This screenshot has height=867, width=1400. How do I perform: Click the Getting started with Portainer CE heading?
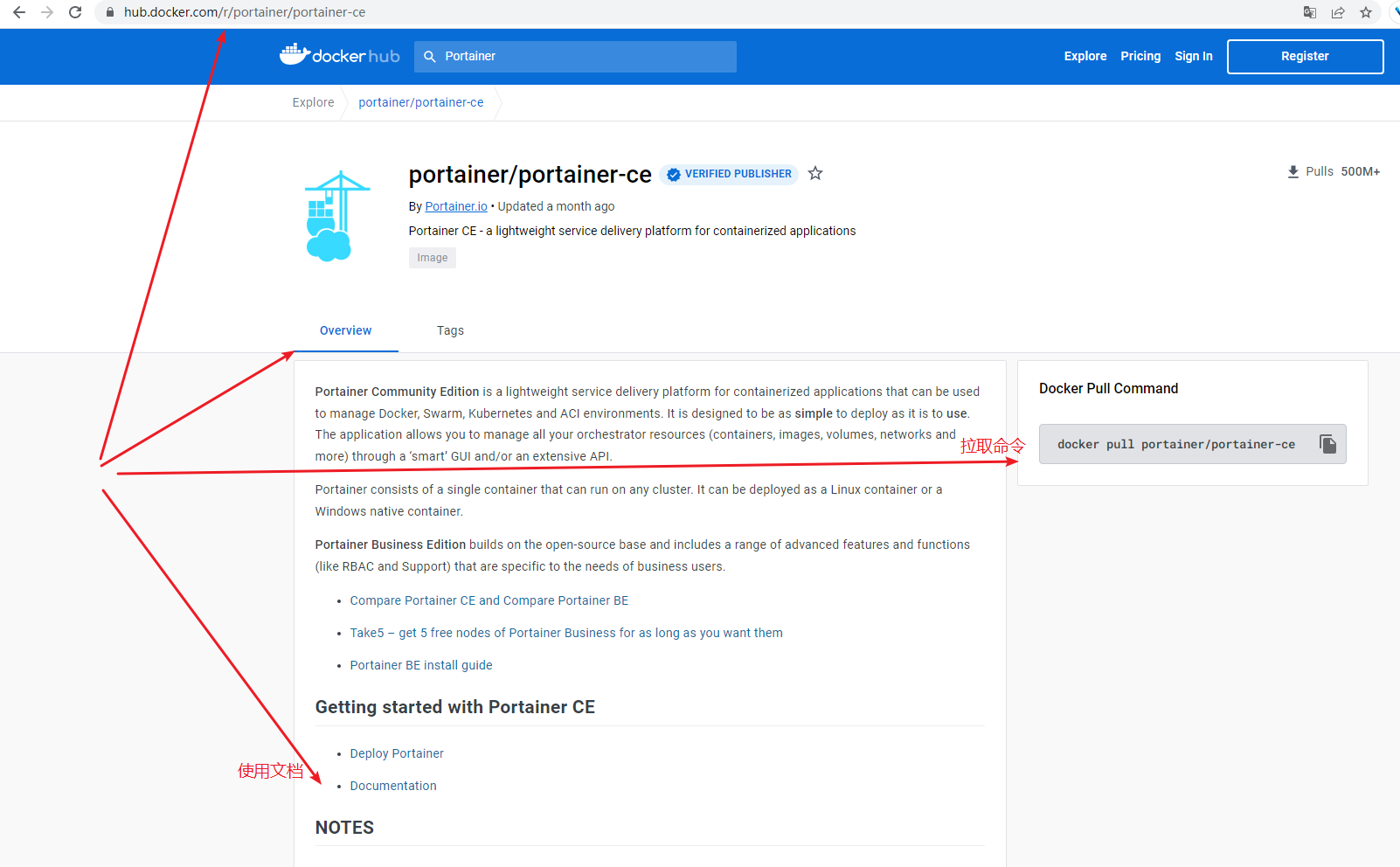coord(454,706)
